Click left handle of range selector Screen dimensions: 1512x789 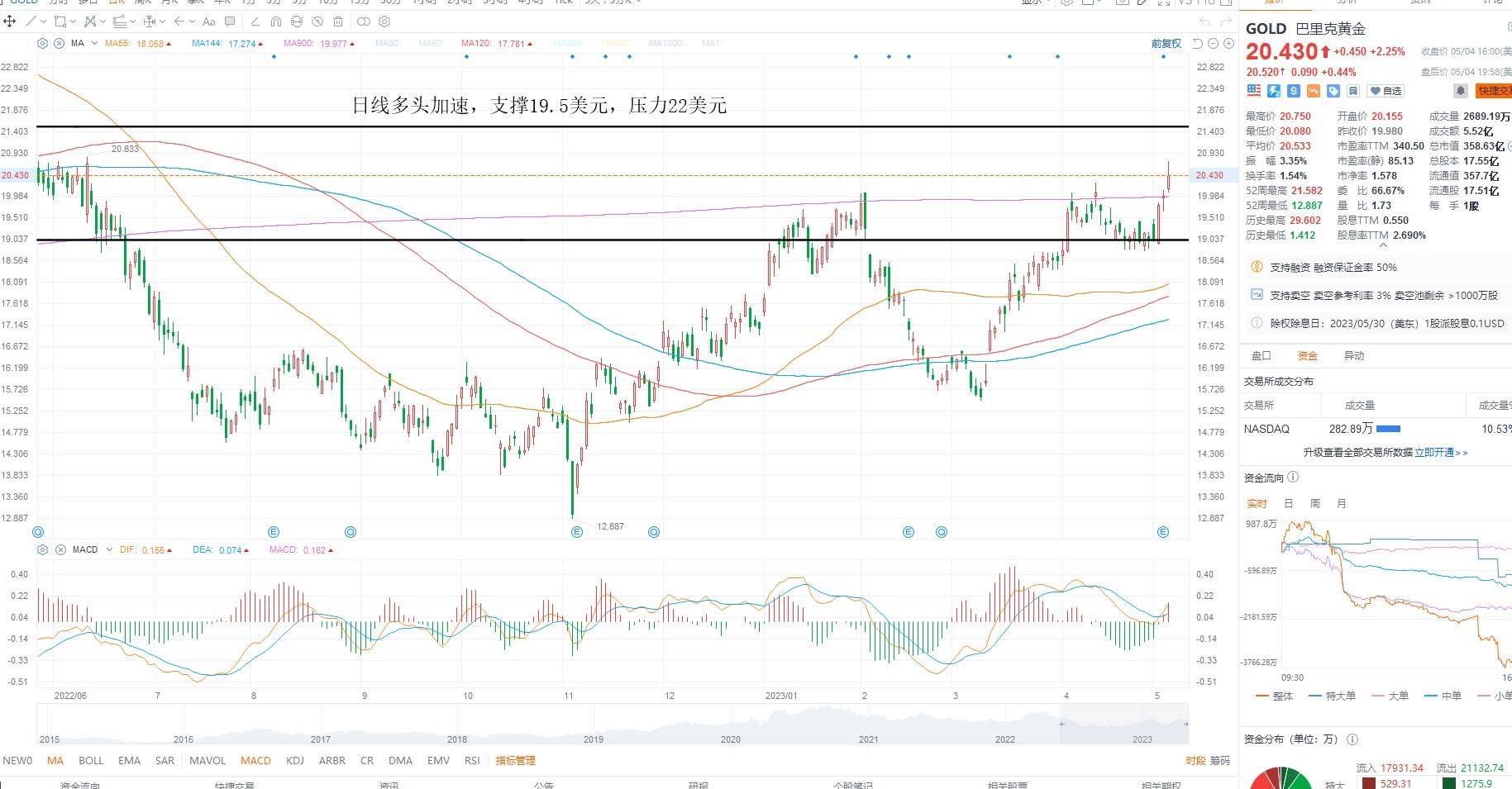click(1062, 724)
